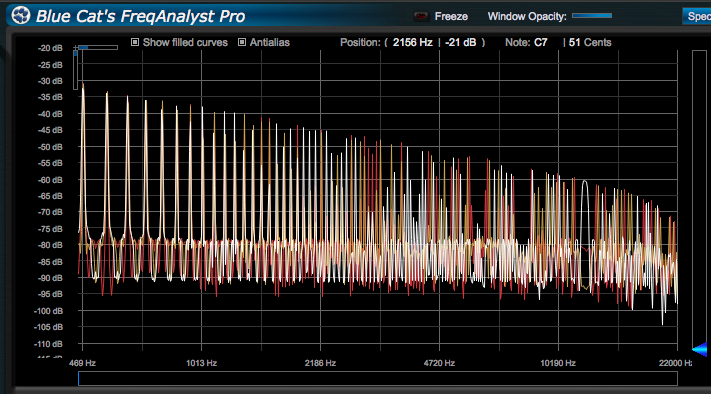Click the Blue Cat logo icon
Image resolution: width=711 pixels, height=394 pixels.
(x=20, y=15)
